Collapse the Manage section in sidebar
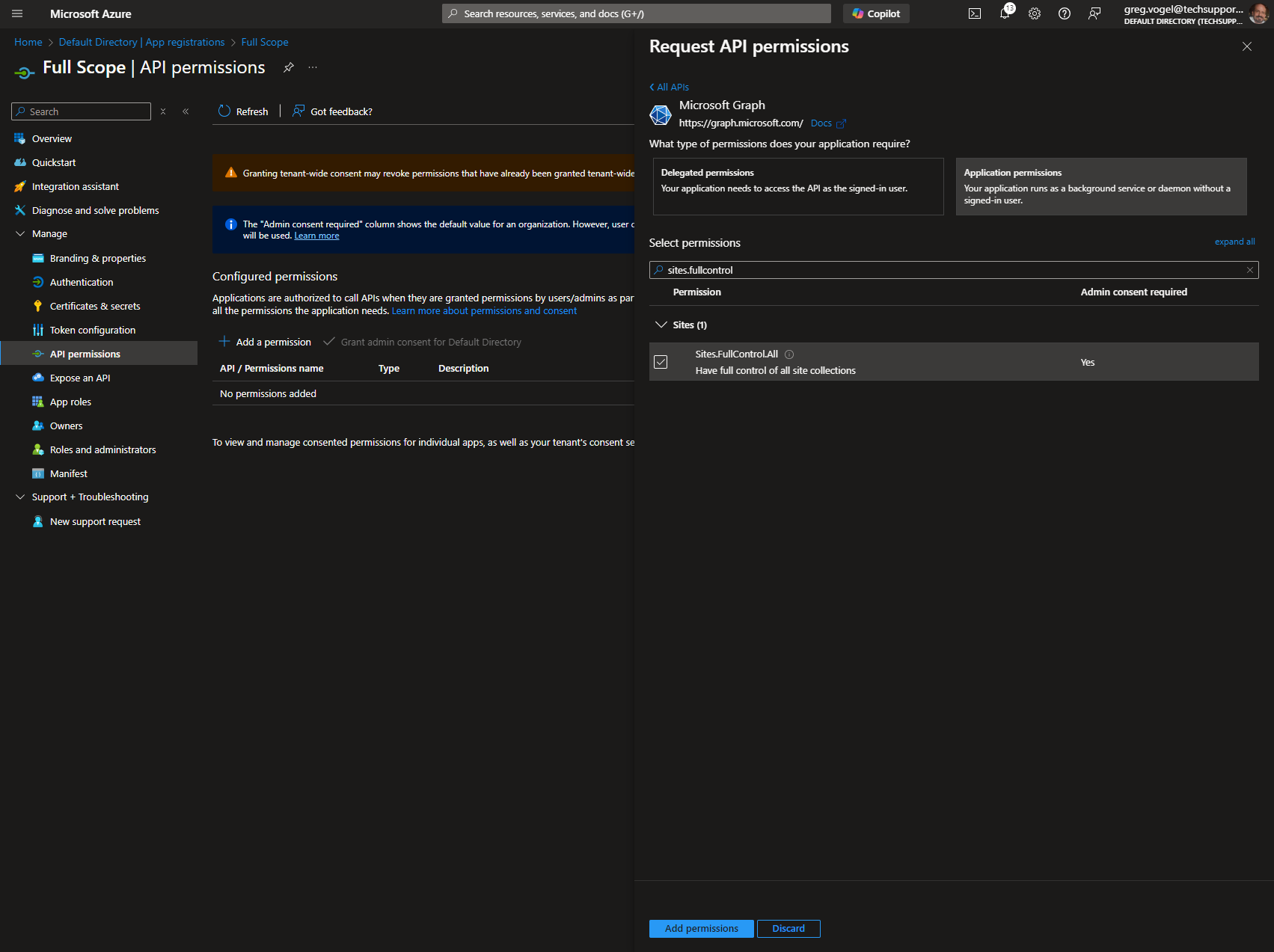This screenshot has width=1274, height=952. coord(20,234)
